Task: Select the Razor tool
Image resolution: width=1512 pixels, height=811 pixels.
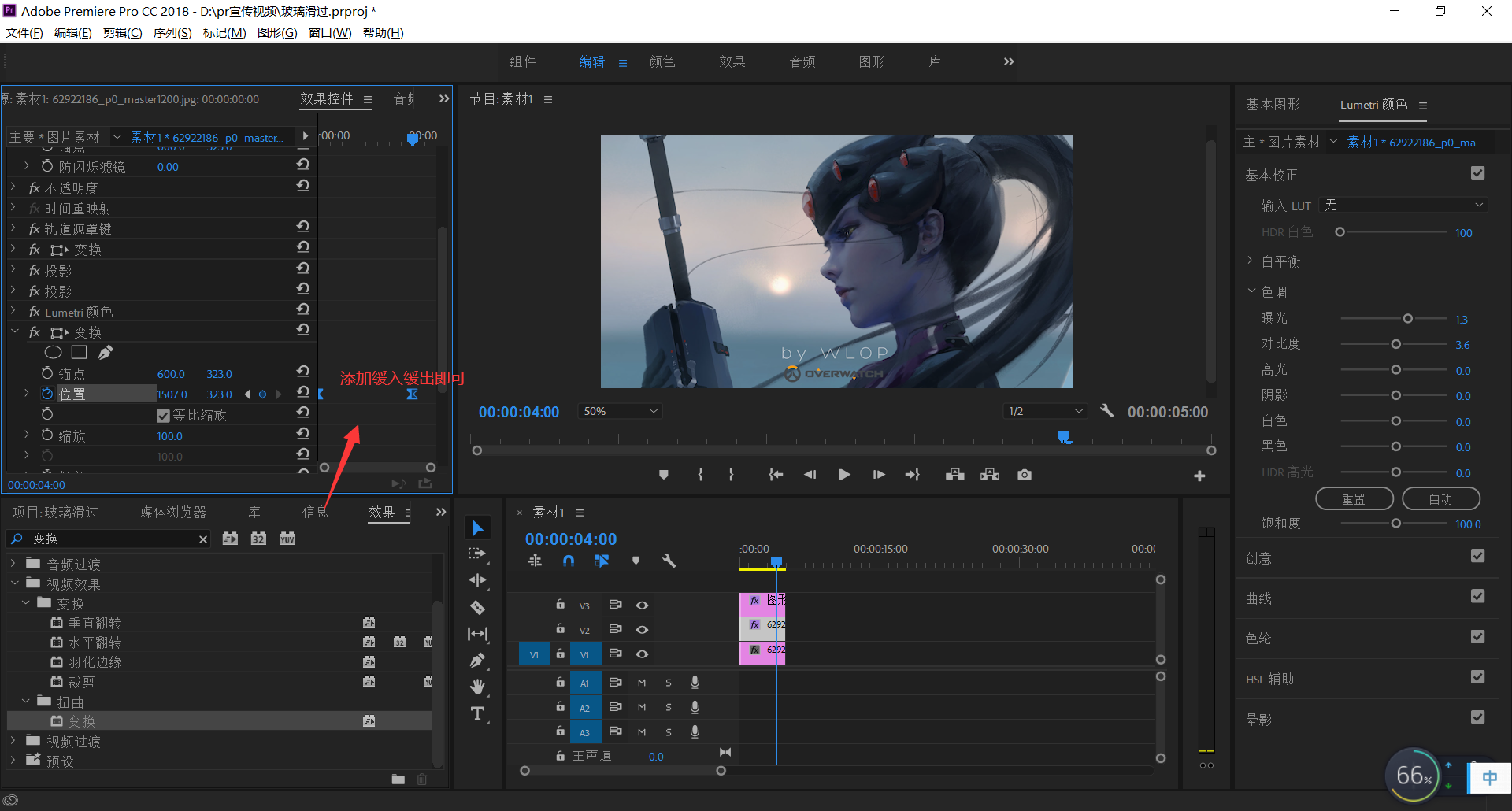Action: (x=477, y=607)
